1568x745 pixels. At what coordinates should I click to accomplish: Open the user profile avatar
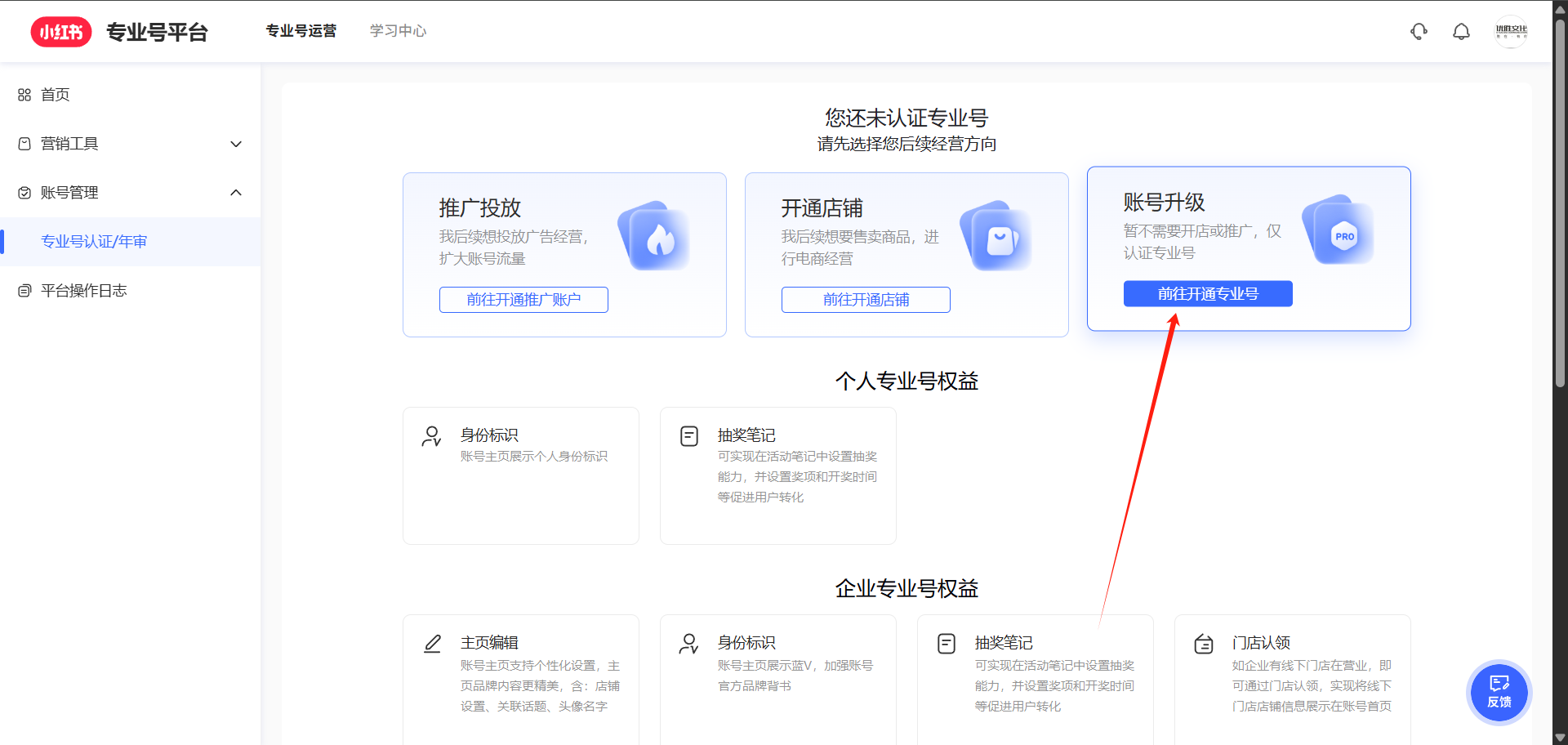click(x=1511, y=32)
